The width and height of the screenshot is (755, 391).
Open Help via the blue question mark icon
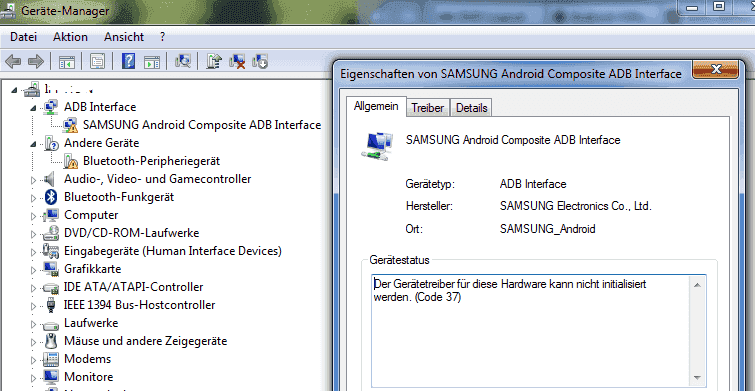[128, 61]
